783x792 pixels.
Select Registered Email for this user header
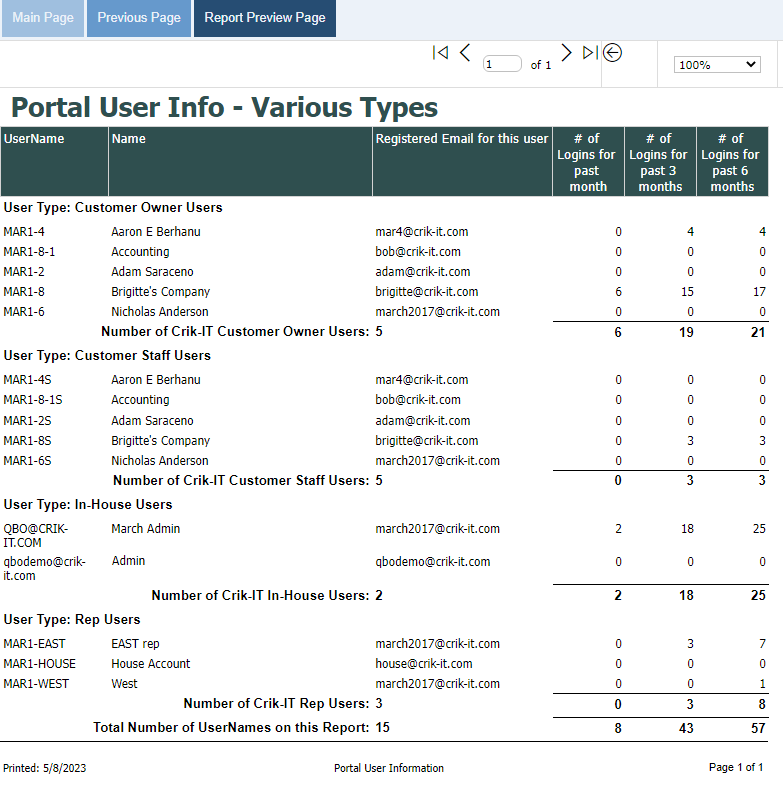click(x=462, y=139)
